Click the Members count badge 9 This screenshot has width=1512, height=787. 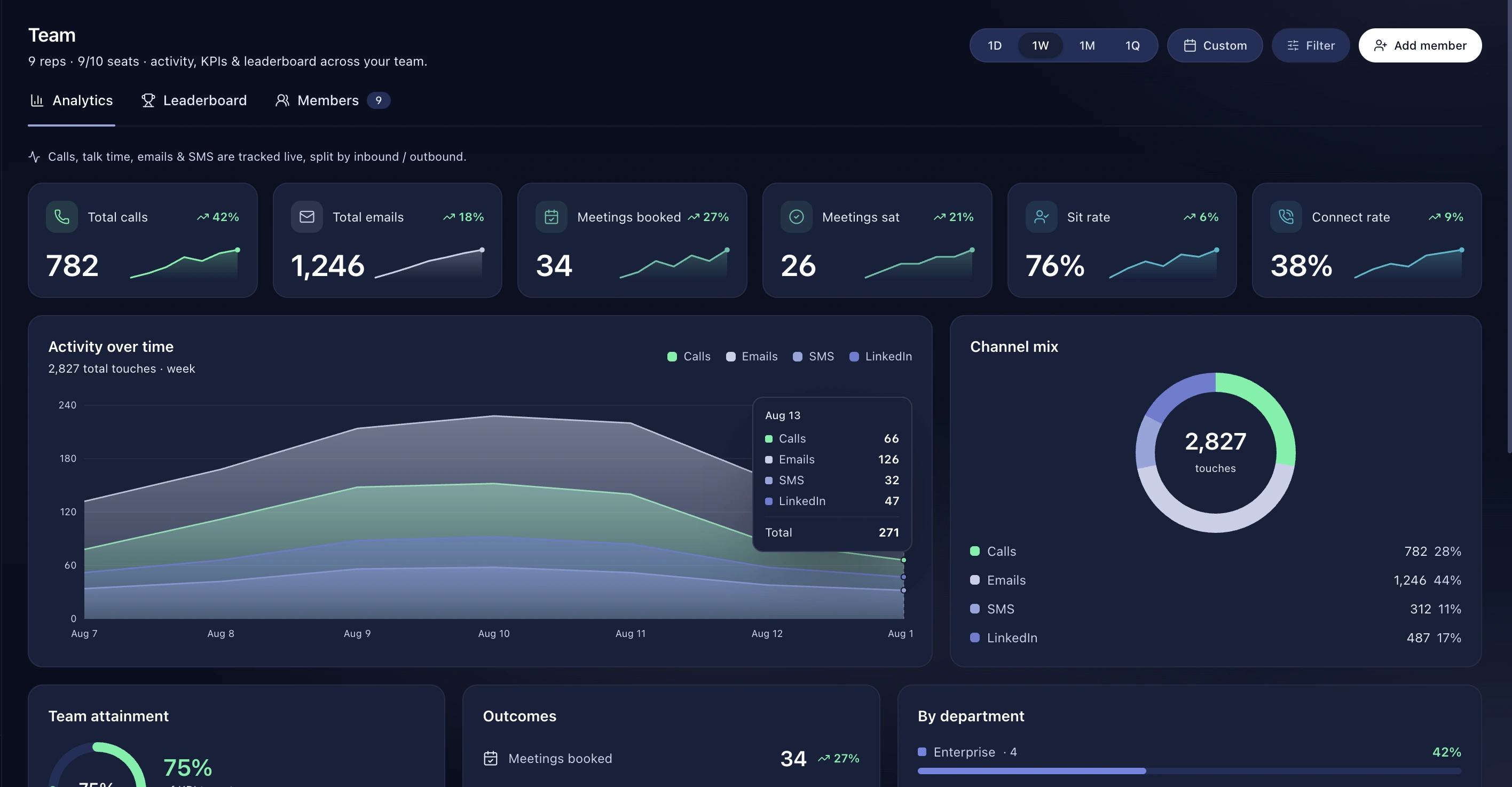379,100
